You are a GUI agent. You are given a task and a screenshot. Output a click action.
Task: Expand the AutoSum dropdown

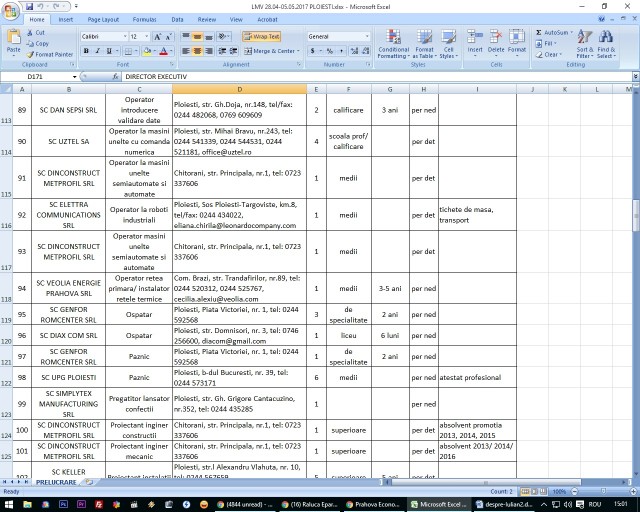[571, 33]
